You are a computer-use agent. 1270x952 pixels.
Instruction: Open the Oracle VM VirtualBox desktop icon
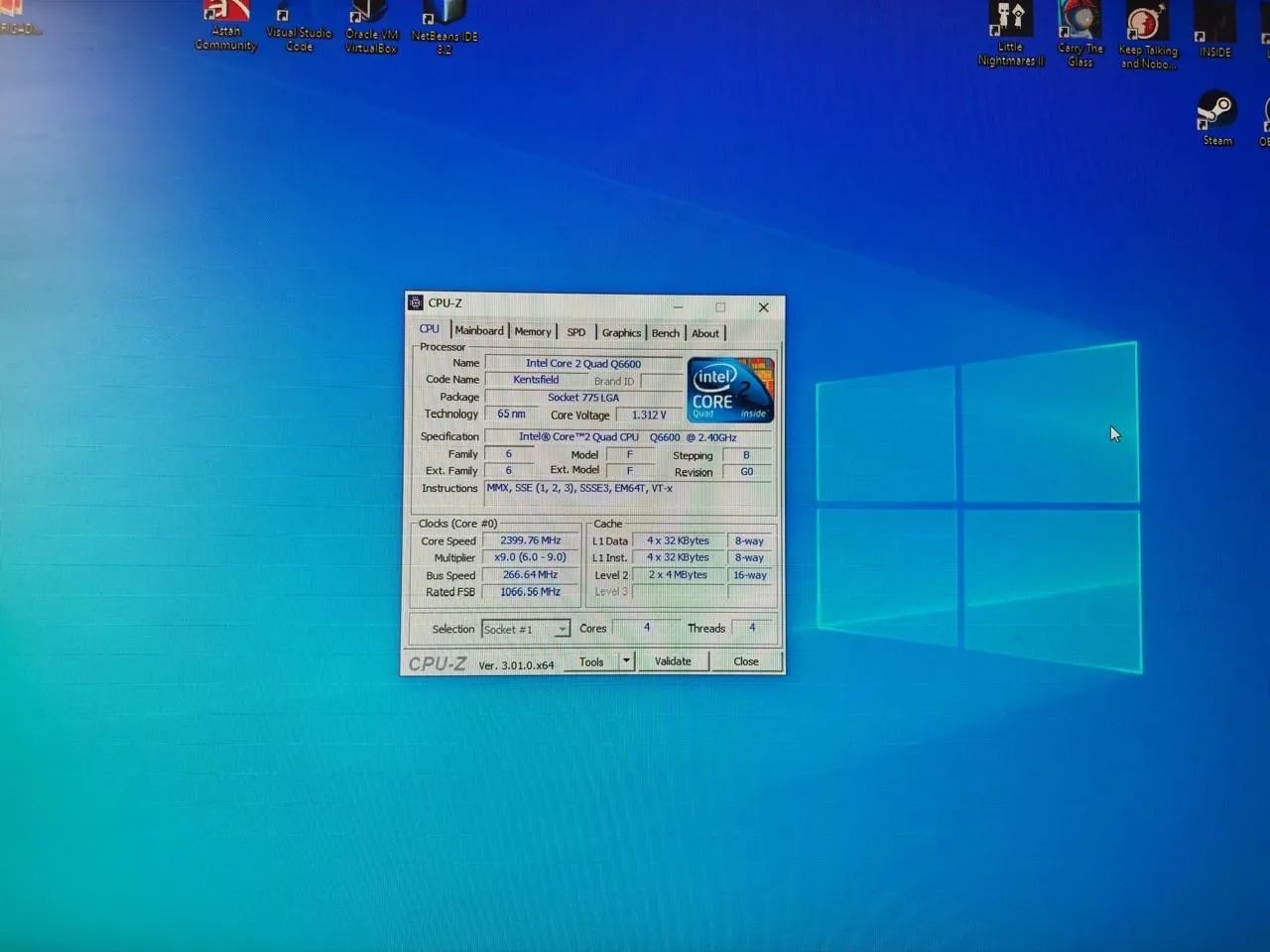371,27
